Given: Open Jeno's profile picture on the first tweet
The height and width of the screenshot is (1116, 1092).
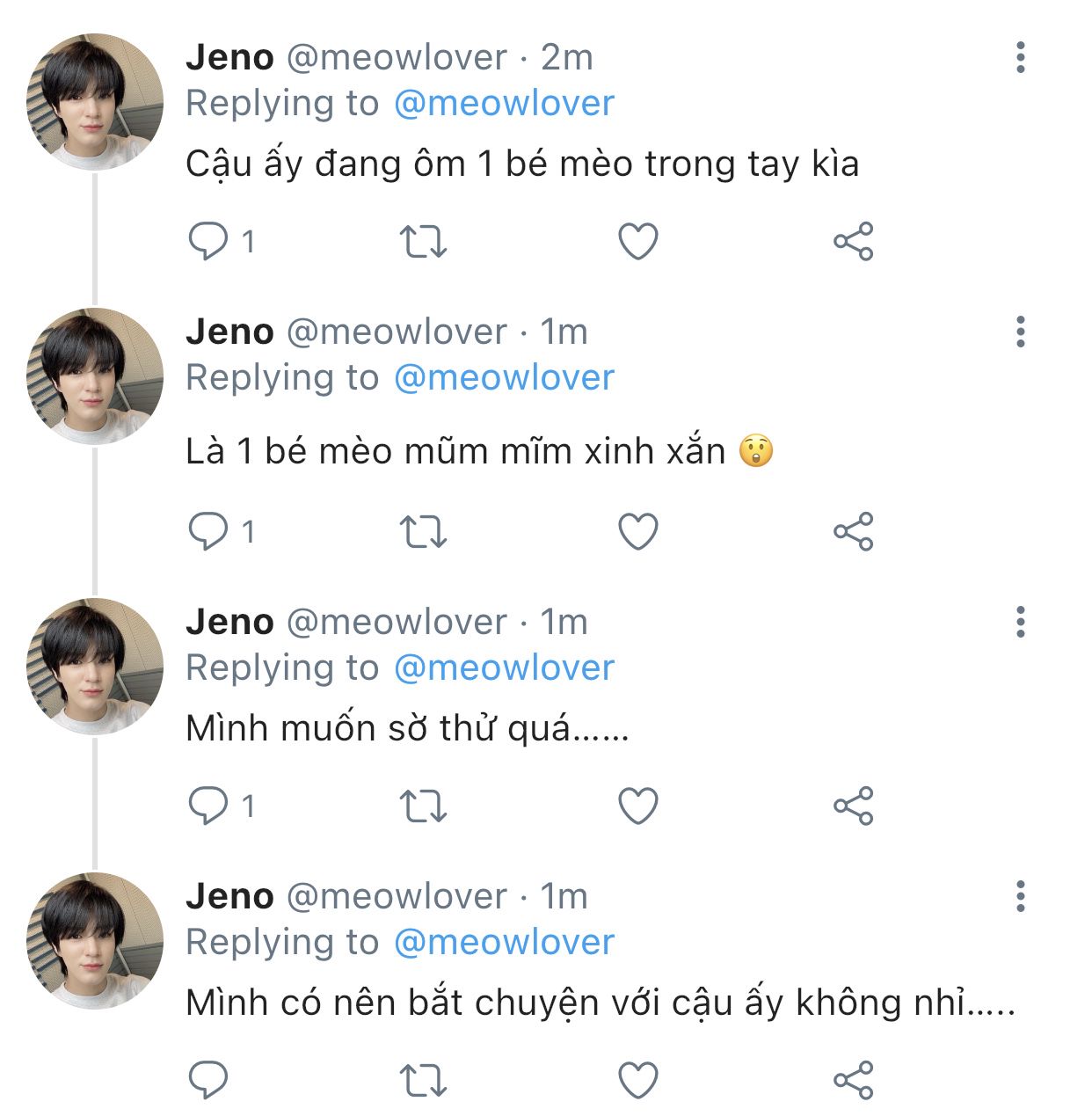Looking at the screenshot, I should pos(95,101).
